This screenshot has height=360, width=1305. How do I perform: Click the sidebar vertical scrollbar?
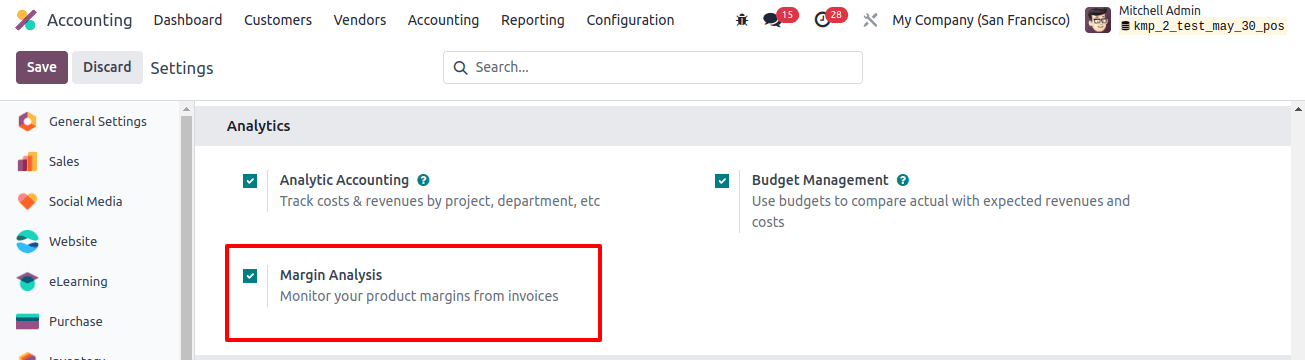pyautogui.click(x=186, y=238)
